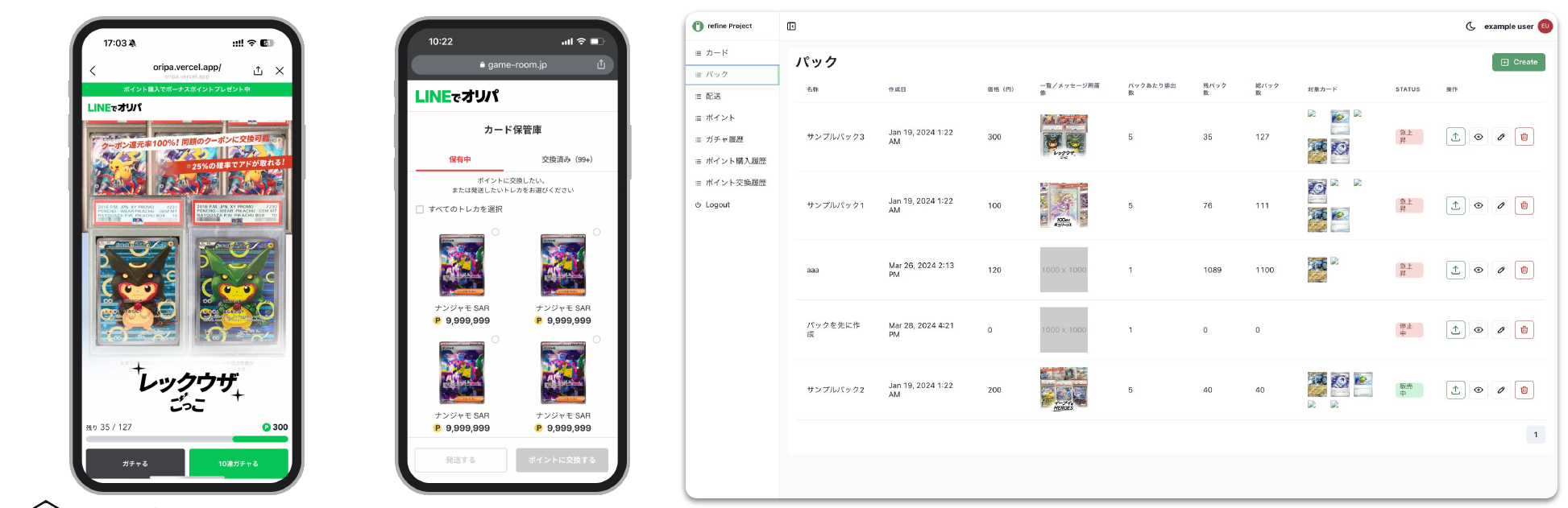Viewport: 1568px width, 508px height.
Task: Select the upper-left ナンジャモ SAR card's radio circle
Action: pos(496,232)
